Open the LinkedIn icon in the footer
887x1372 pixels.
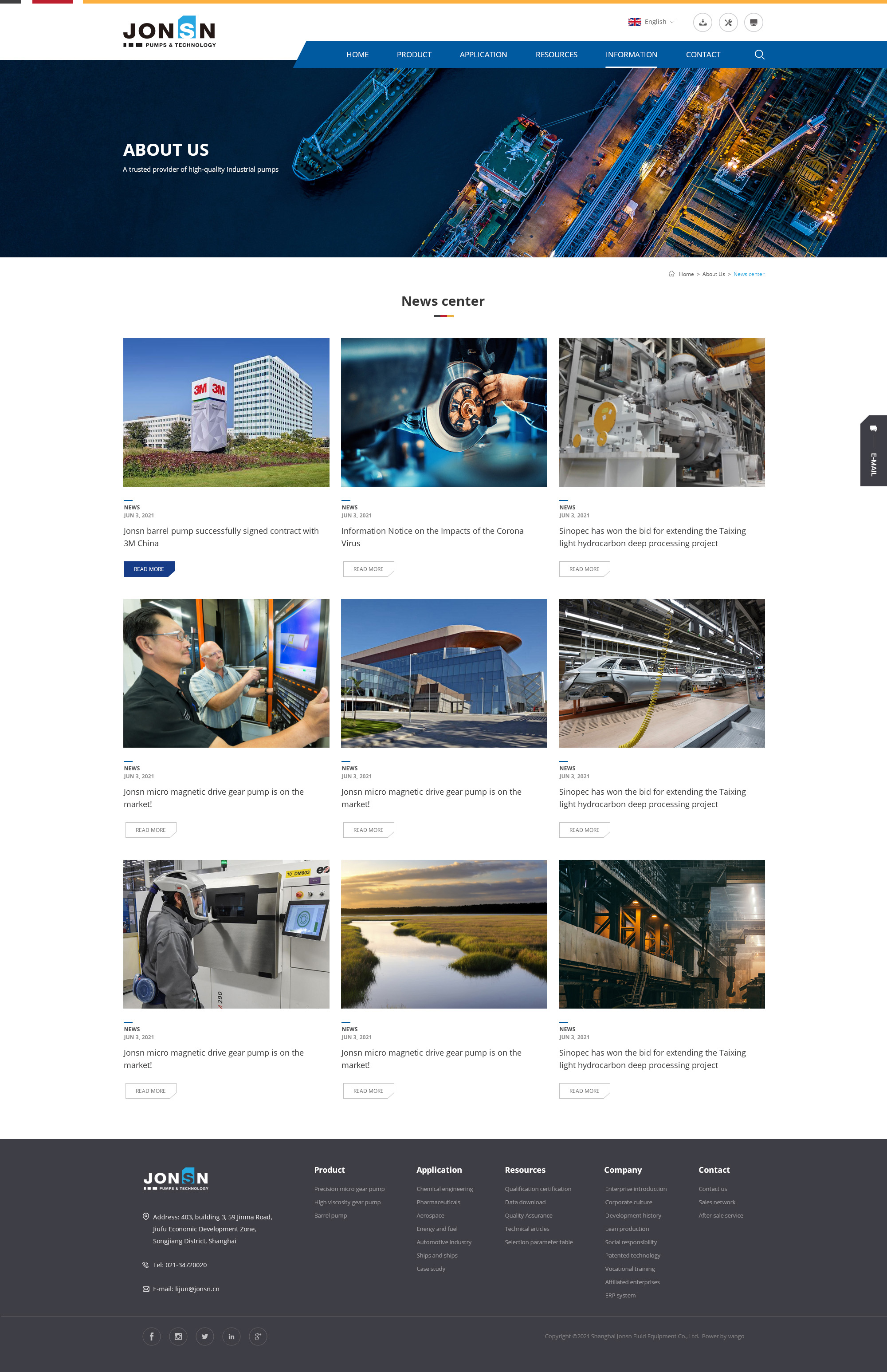231,1336
